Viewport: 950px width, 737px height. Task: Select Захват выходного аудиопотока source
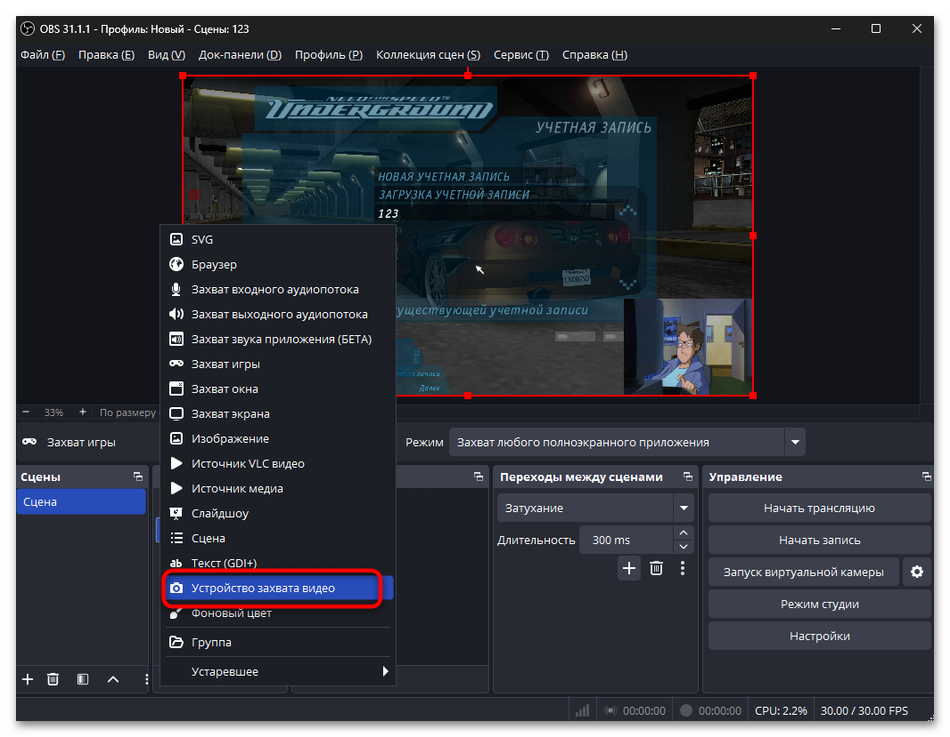click(x=279, y=314)
